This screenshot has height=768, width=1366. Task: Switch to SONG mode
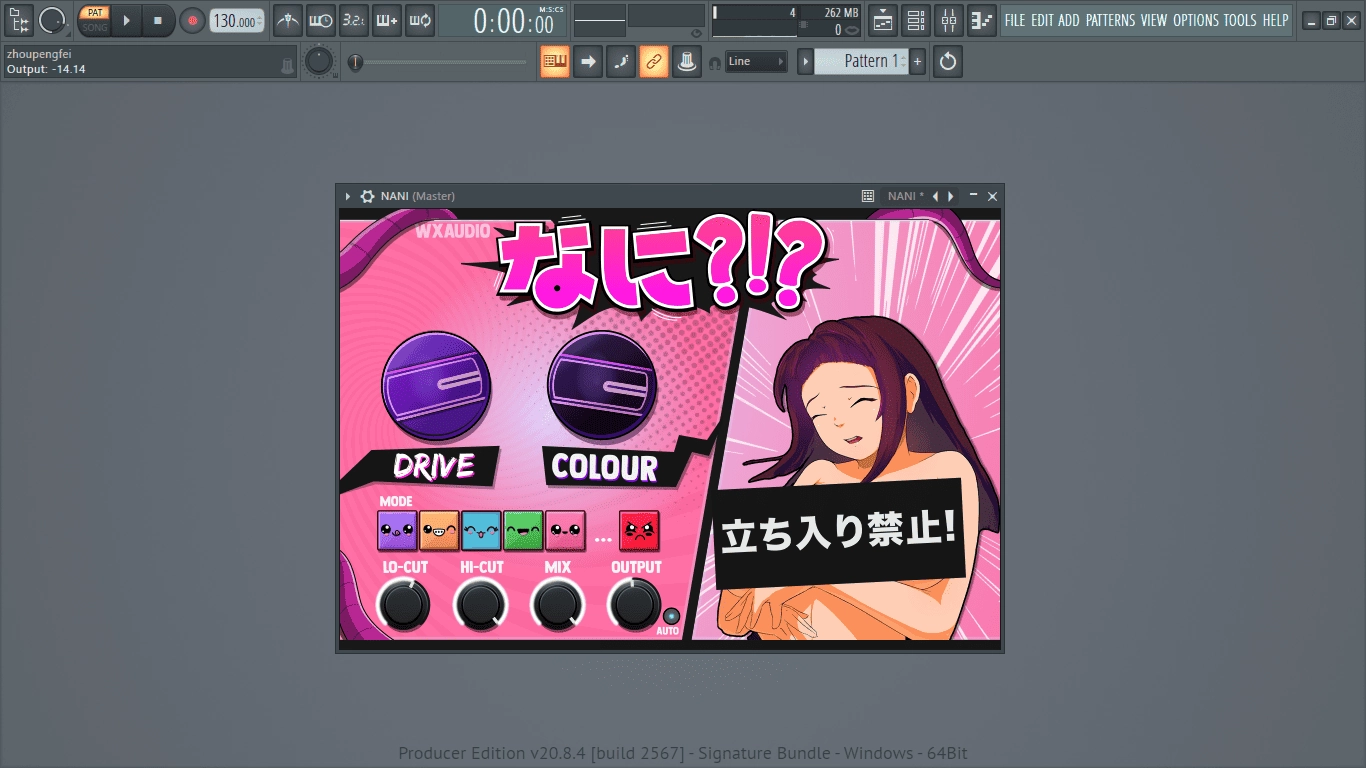(x=95, y=27)
